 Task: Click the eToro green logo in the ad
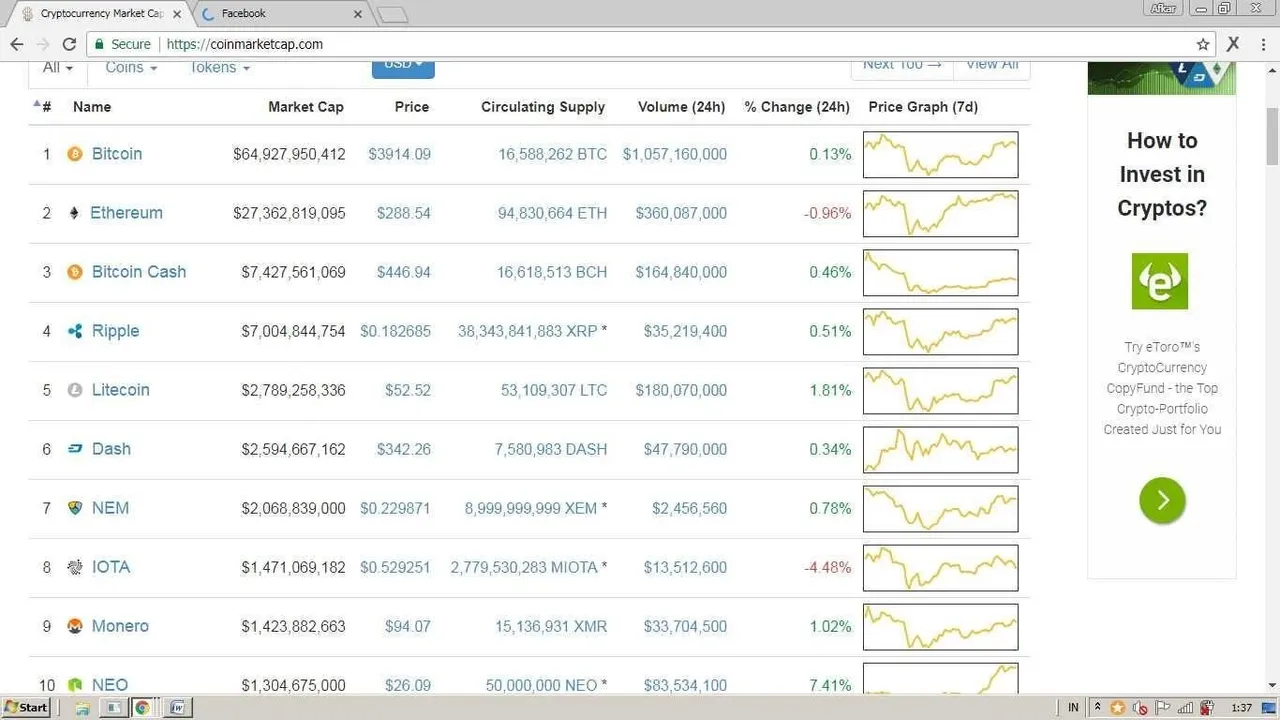point(1160,281)
